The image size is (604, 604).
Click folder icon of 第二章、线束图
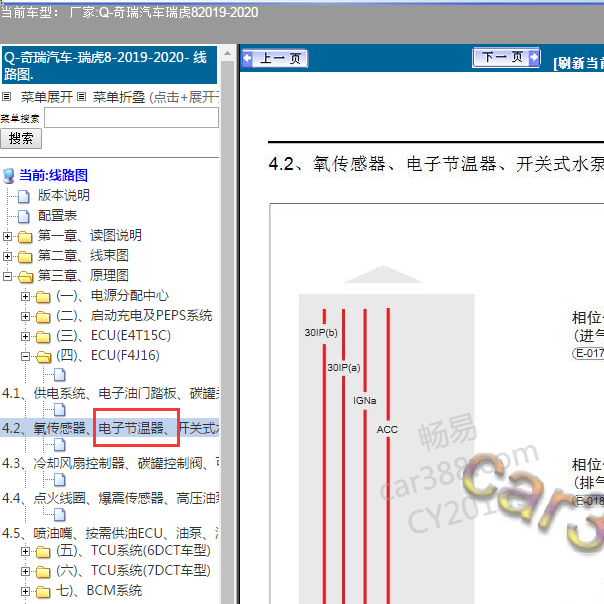pos(25,257)
